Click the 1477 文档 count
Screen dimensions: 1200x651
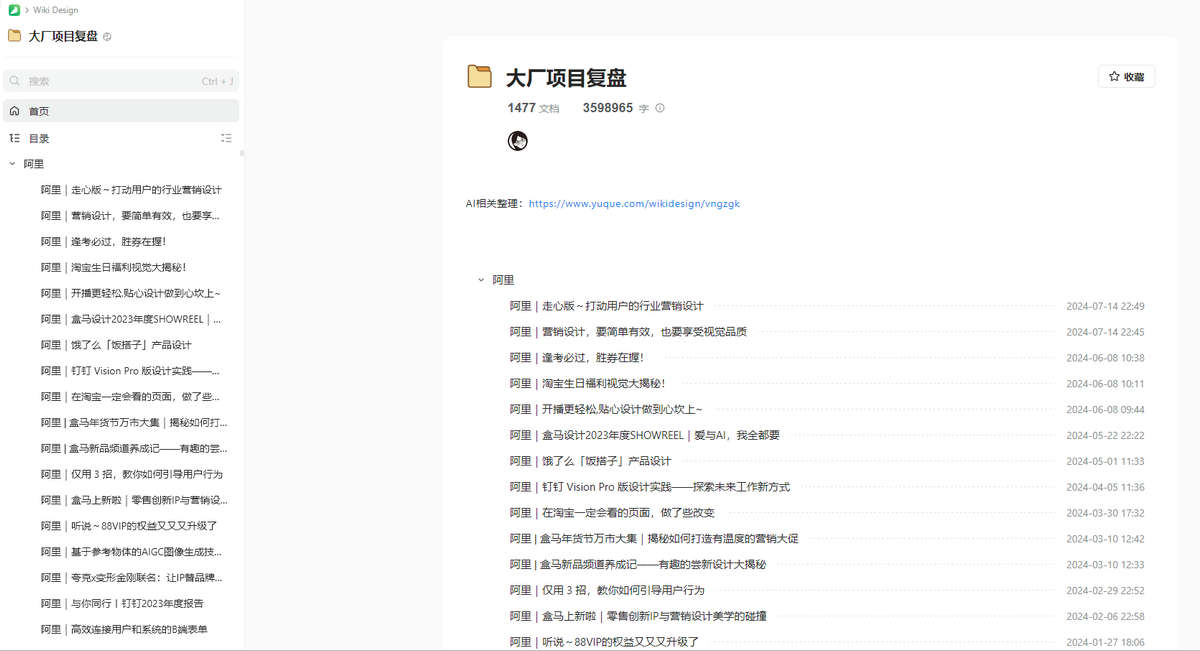click(x=534, y=108)
